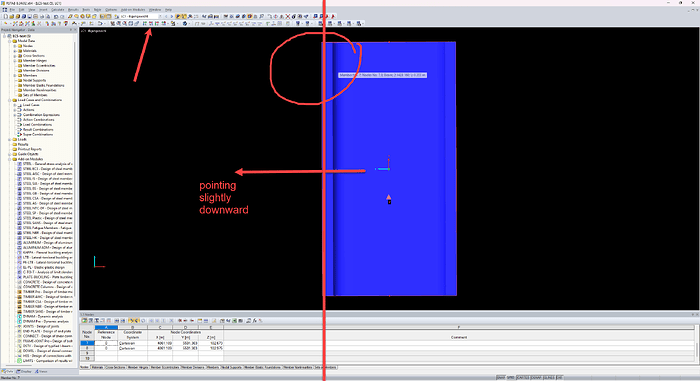Screen dimensions: 700x381
Task: Switch to Cross-Sections table tab
Action: pyautogui.click(x=115, y=367)
